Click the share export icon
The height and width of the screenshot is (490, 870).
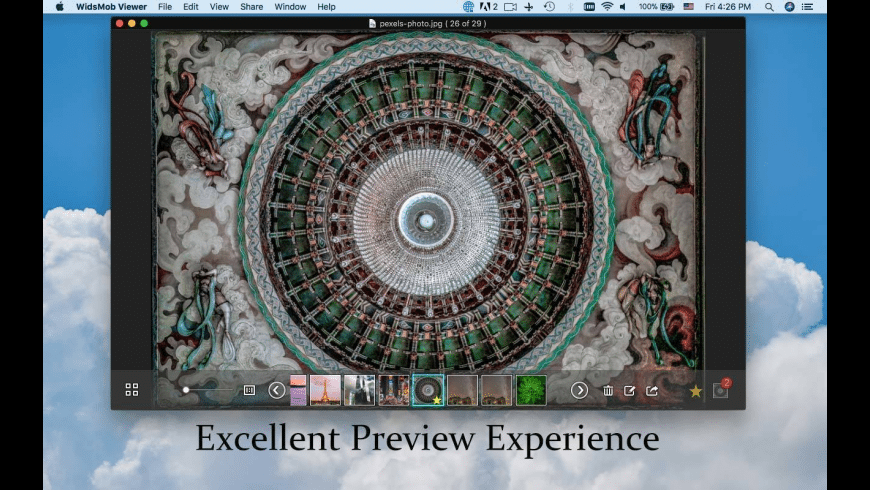coord(652,391)
